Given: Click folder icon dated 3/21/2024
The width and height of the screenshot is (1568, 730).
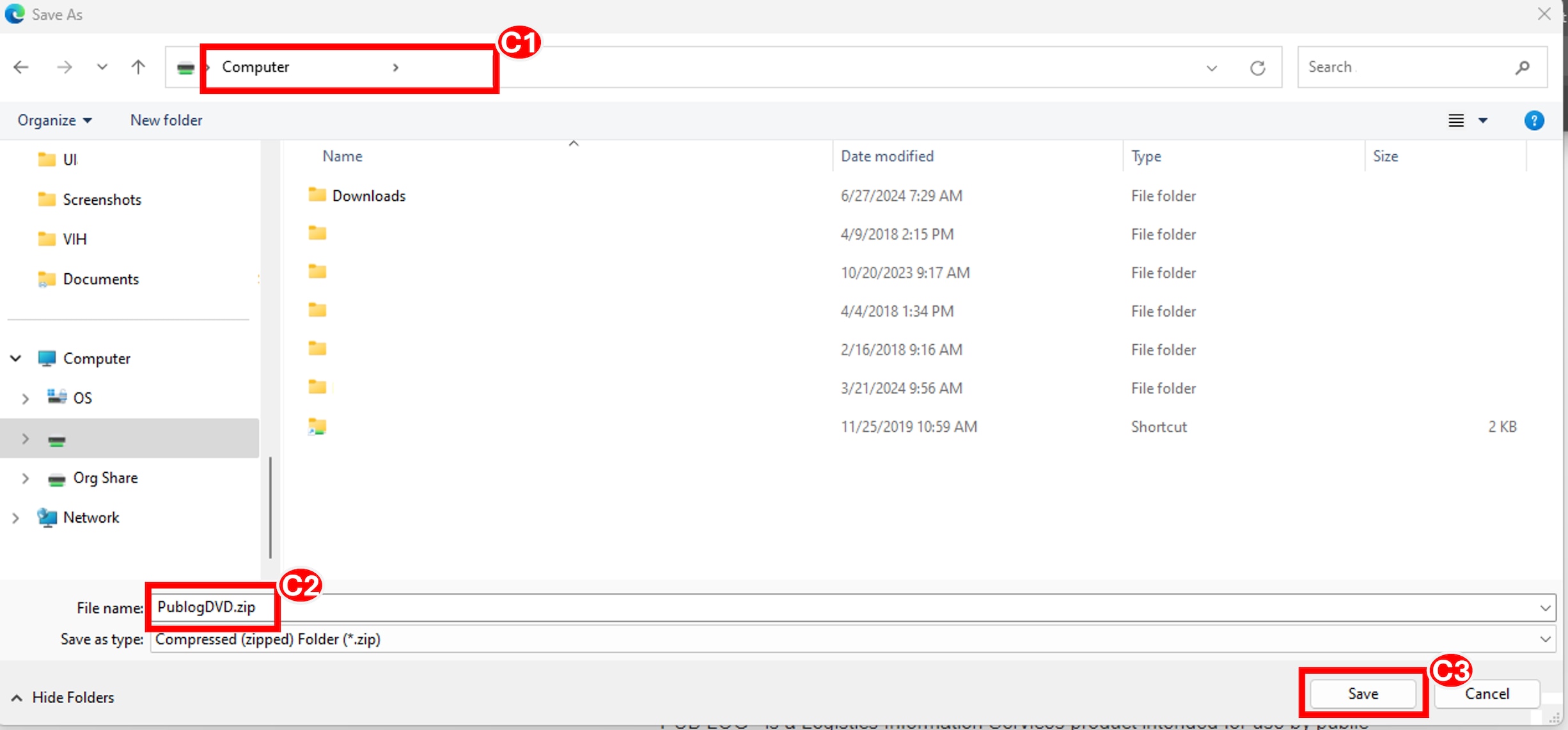Looking at the screenshot, I should pyautogui.click(x=317, y=386).
